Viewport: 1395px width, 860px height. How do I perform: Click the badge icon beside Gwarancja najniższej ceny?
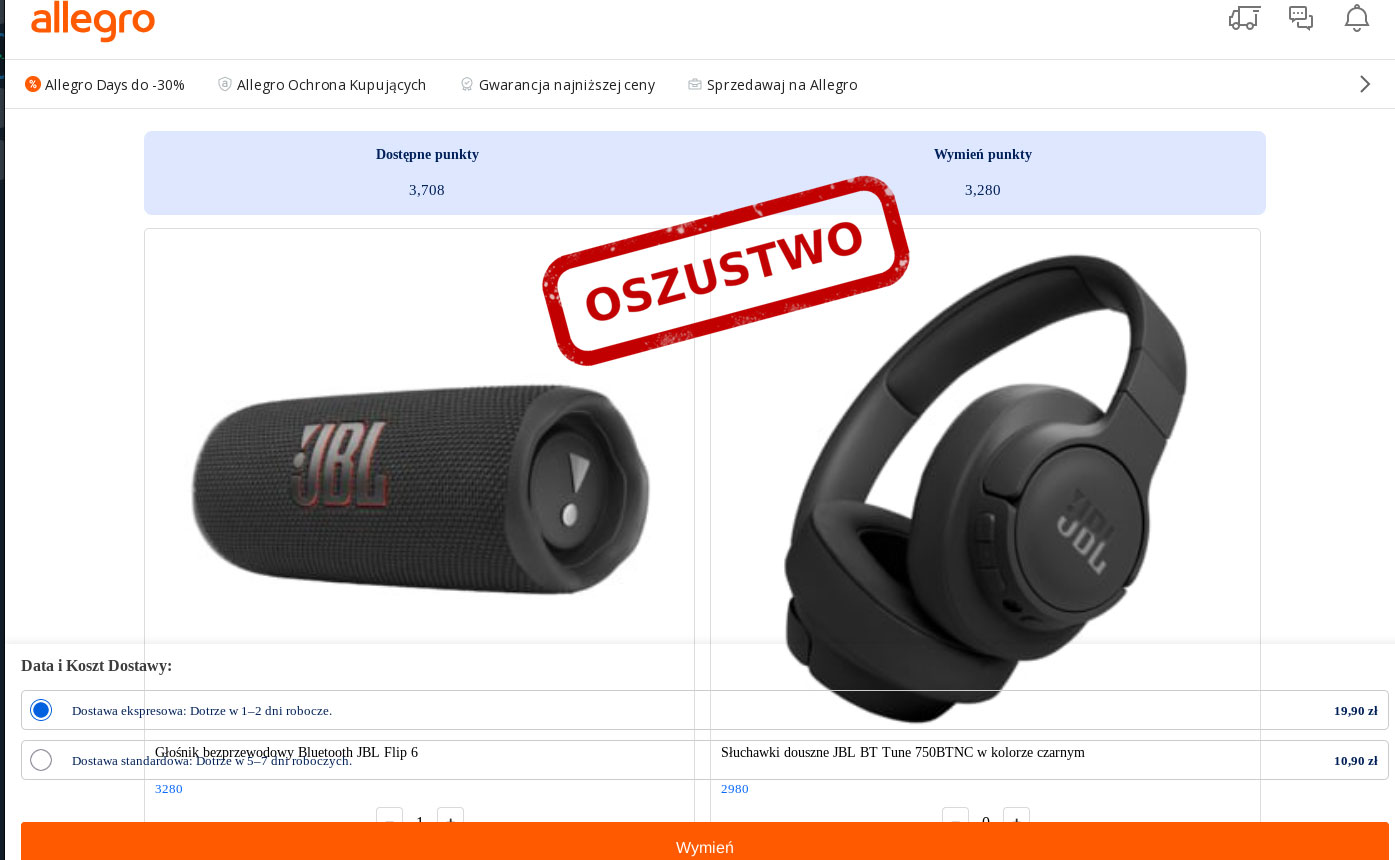click(x=466, y=84)
